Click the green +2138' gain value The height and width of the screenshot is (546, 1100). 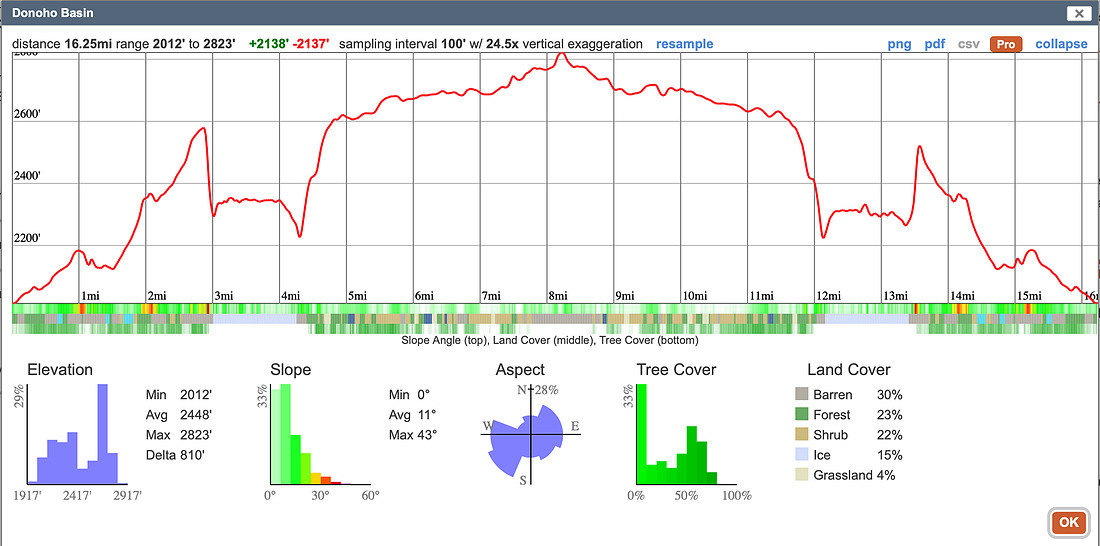click(x=269, y=44)
